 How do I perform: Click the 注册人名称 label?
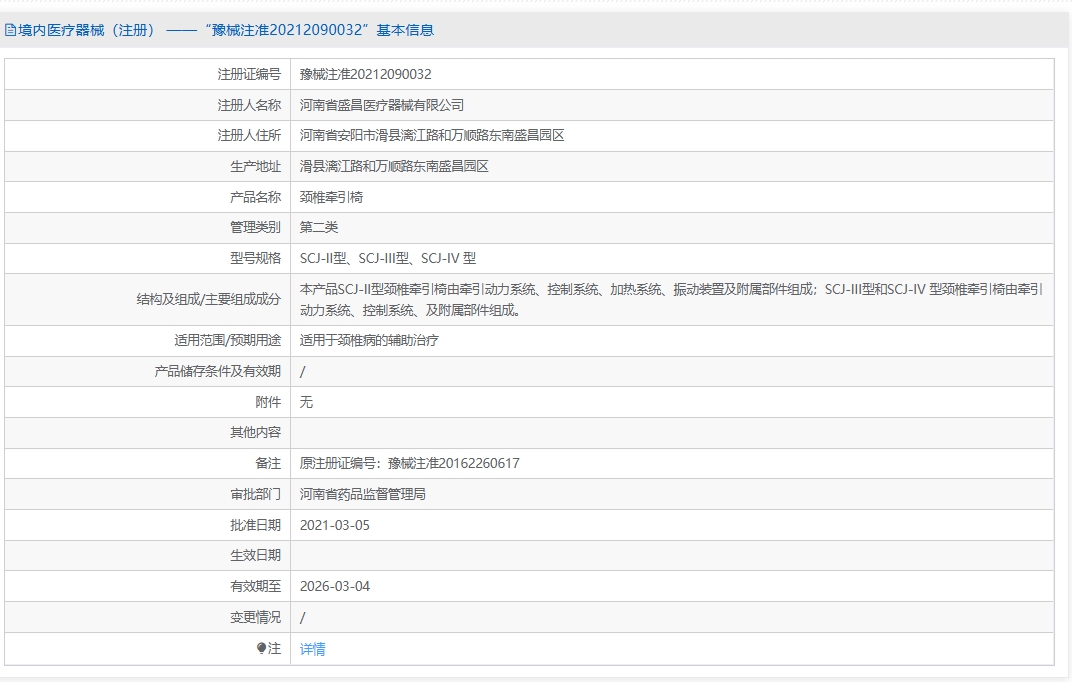(250, 105)
